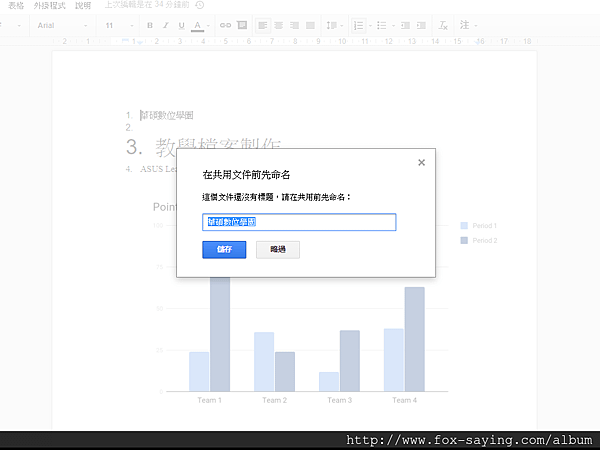
Task: Increase the indent
Action: pos(421,25)
